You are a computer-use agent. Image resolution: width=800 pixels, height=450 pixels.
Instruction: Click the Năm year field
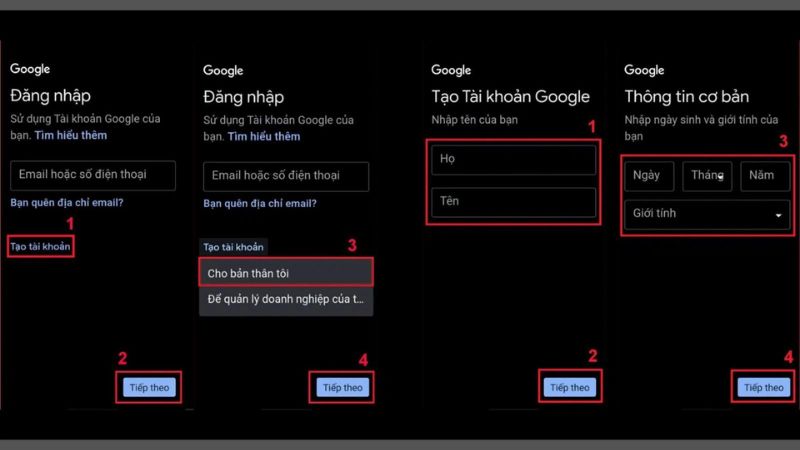pyautogui.click(x=765, y=176)
